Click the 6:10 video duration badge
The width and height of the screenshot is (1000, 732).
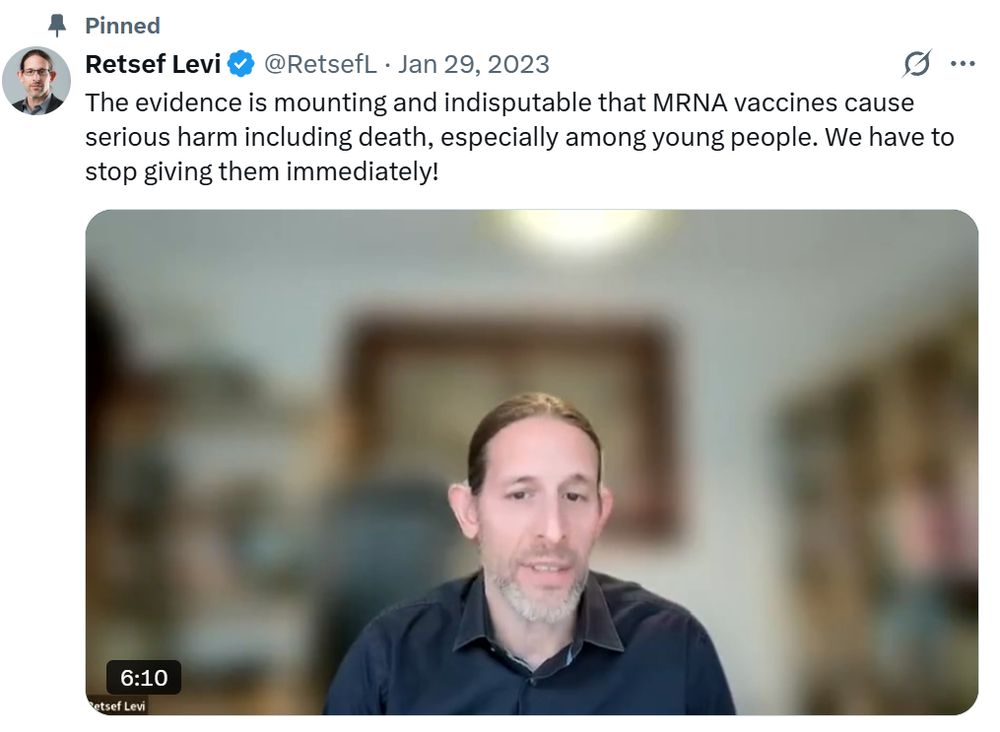[143, 677]
